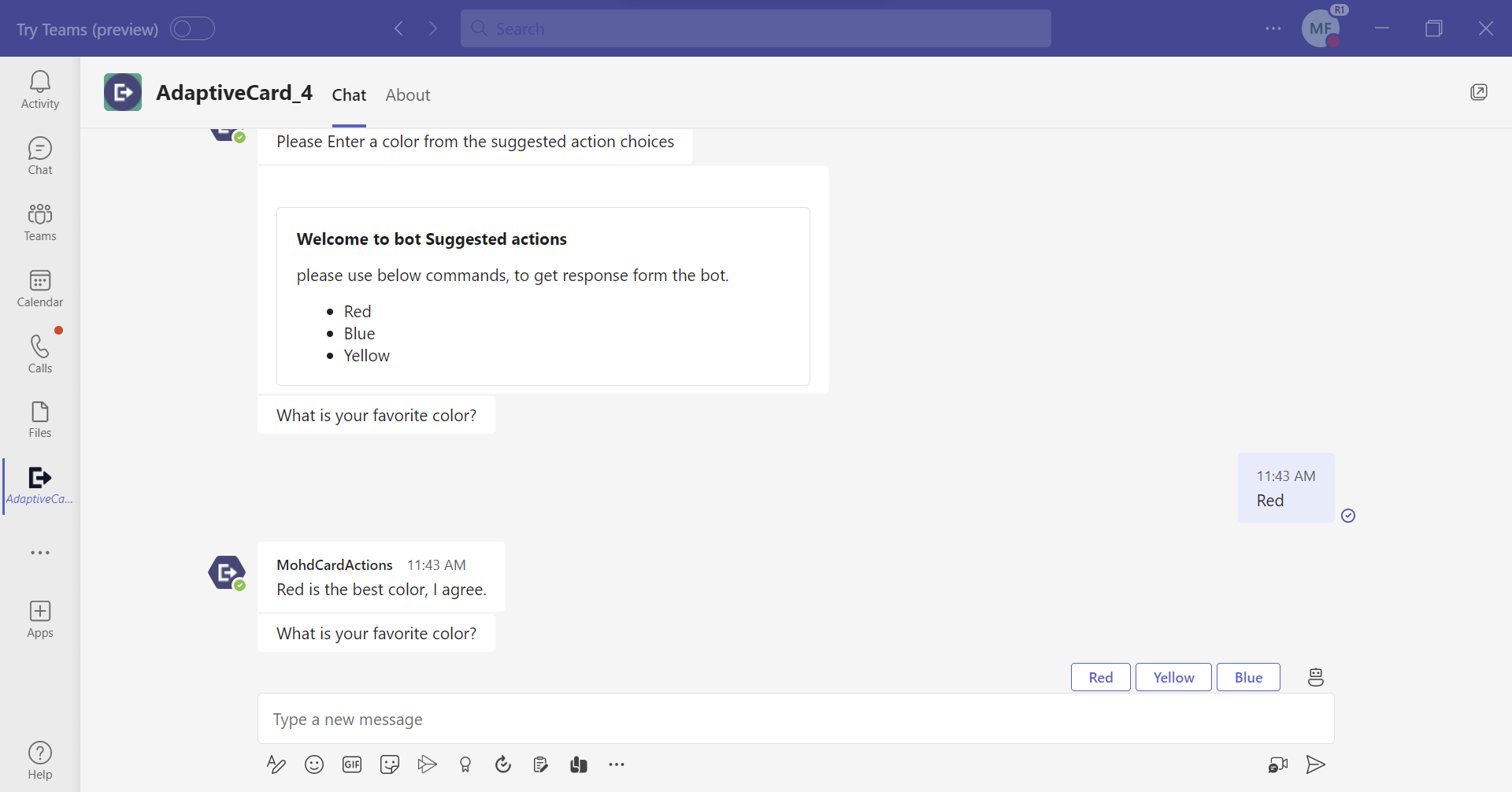The height and width of the screenshot is (792, 1512).
Task: Click the Blue bullet in the welcome card
Action: (x=359, y=334)
